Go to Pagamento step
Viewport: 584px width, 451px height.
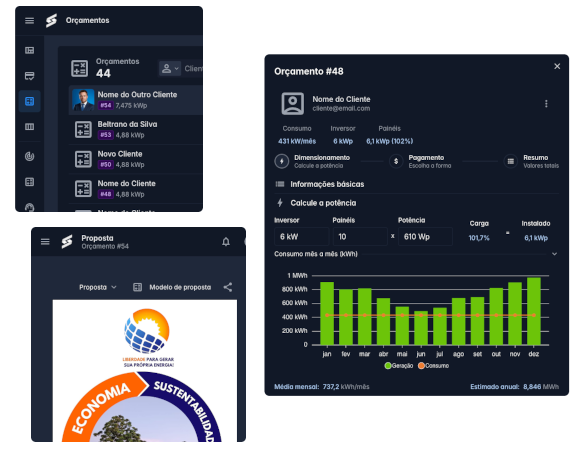(420, 161)
